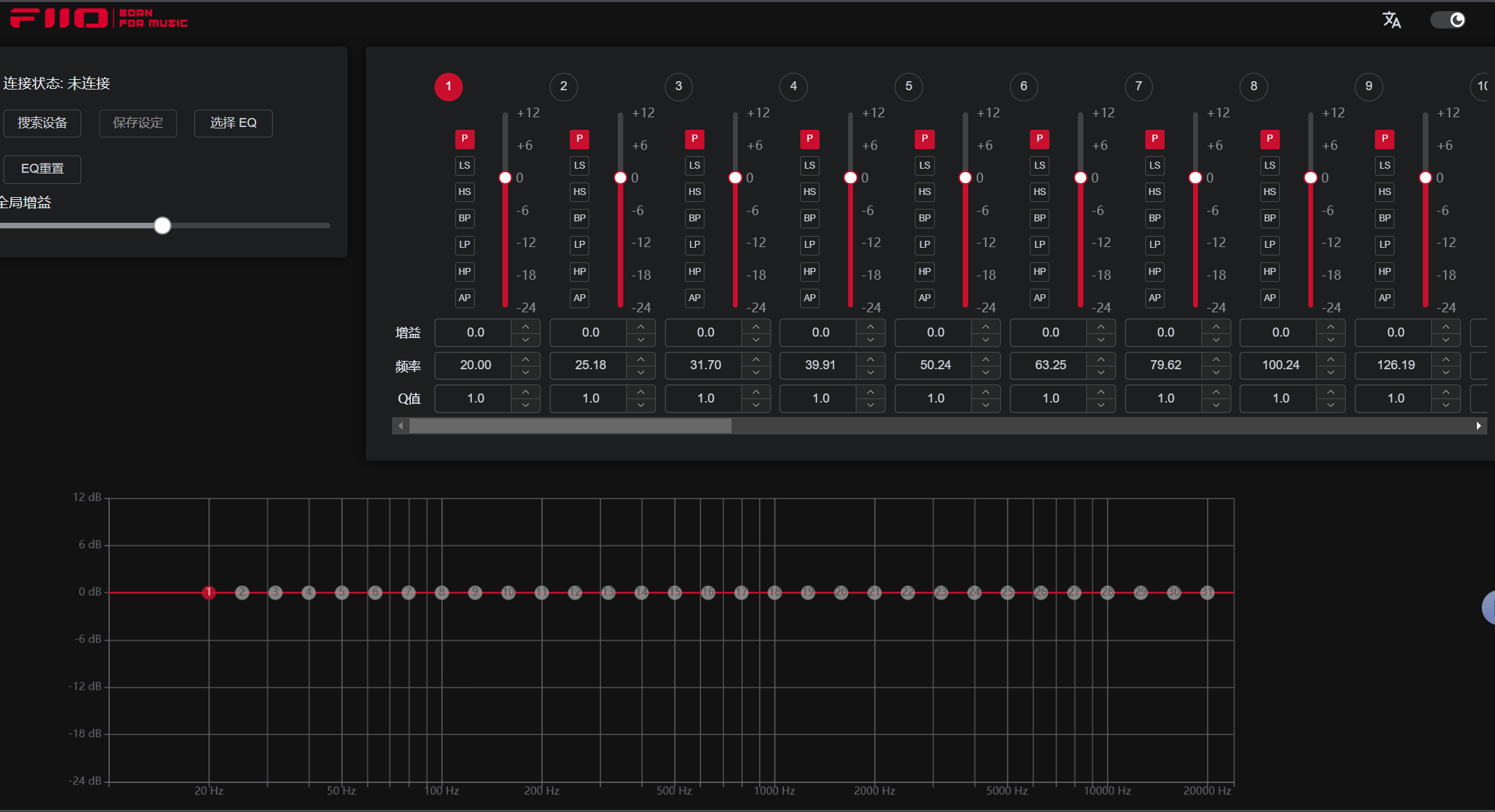Viewport: 1495px width, 812px height.
Task: Click node 31 on the EQ graph
Action: click(x=1207, y=592)
